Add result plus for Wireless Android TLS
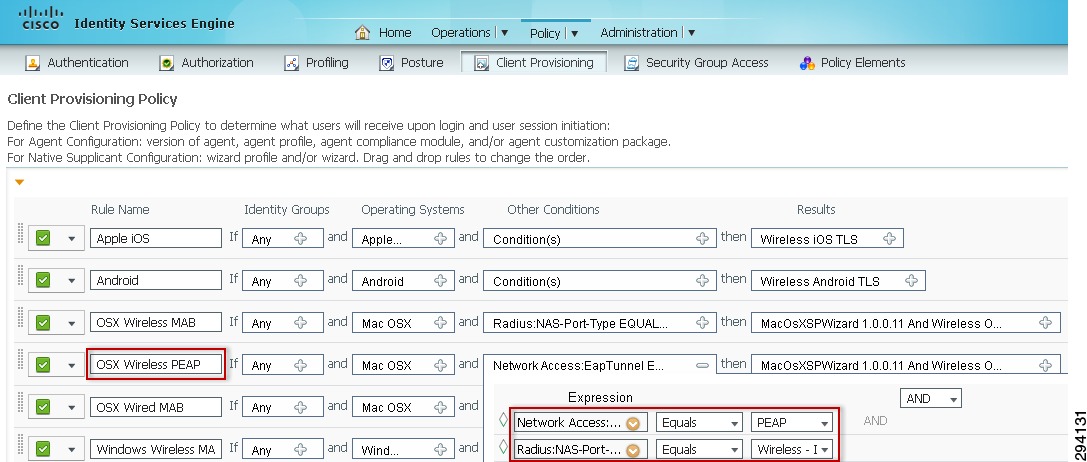1087x462 pixels. (912, 281)
